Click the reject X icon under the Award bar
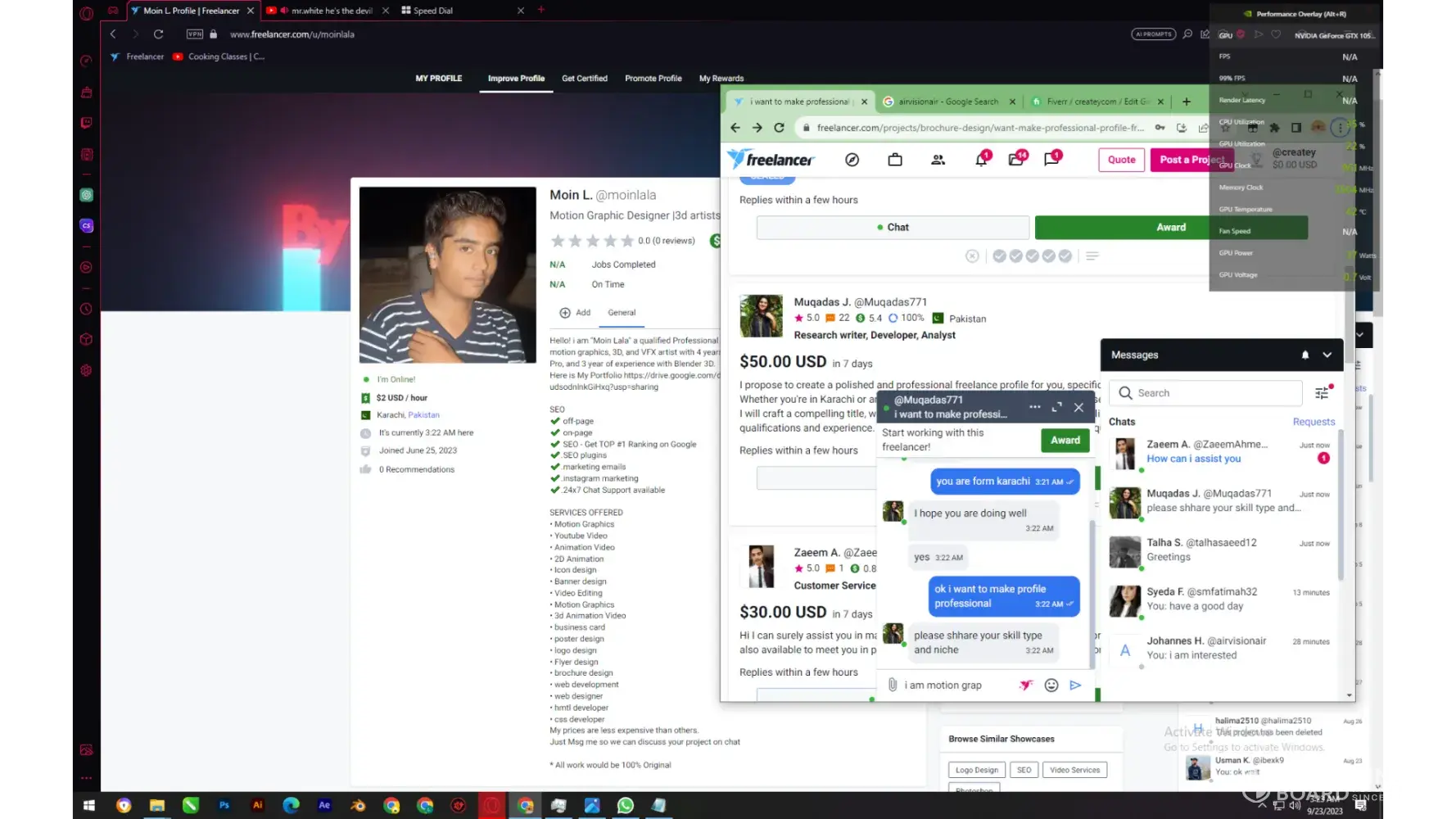Screen dimensions: 1456x819 [972, 256]
